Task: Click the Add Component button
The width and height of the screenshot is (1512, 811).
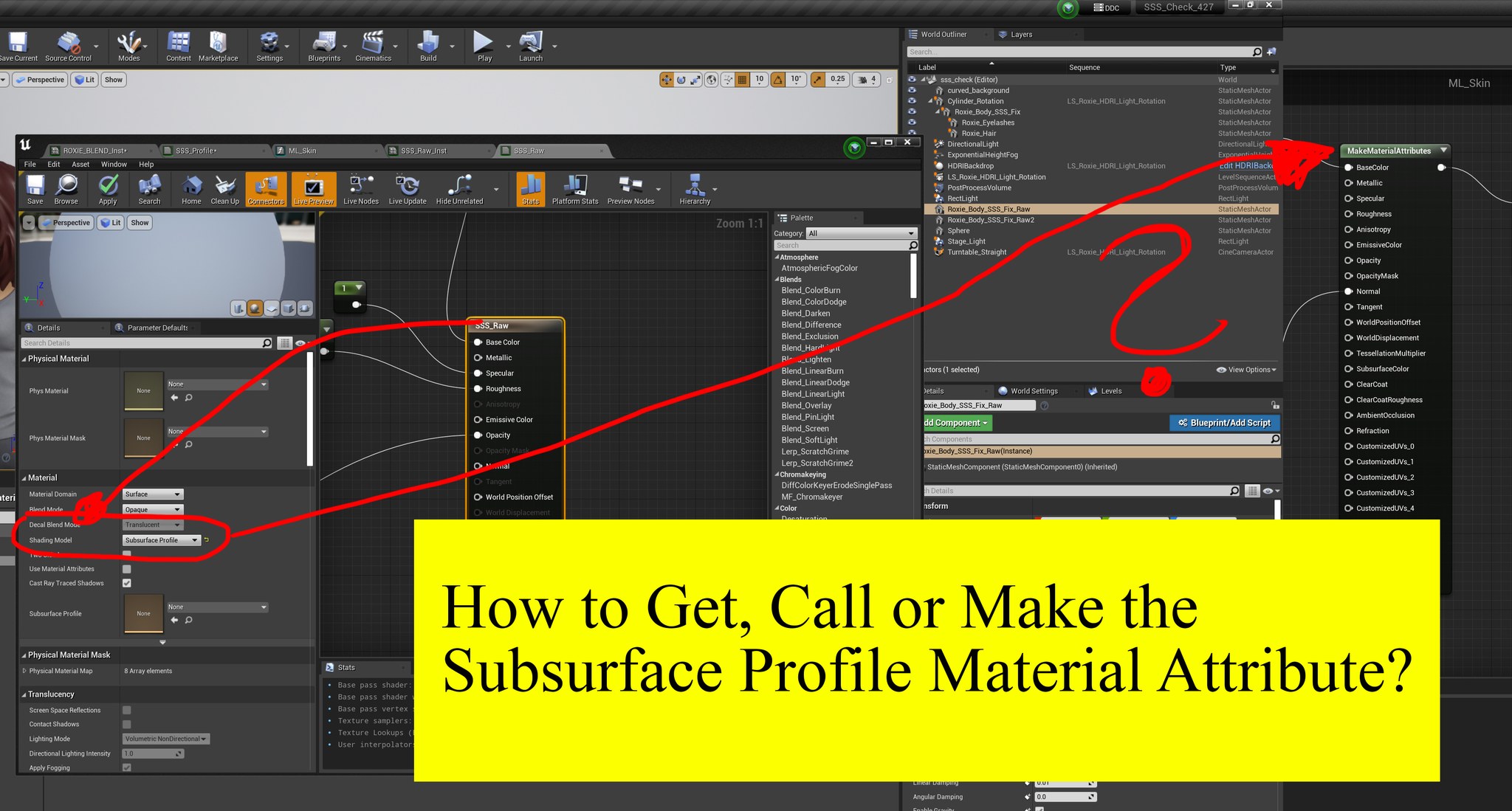Action: coord(956,423)
